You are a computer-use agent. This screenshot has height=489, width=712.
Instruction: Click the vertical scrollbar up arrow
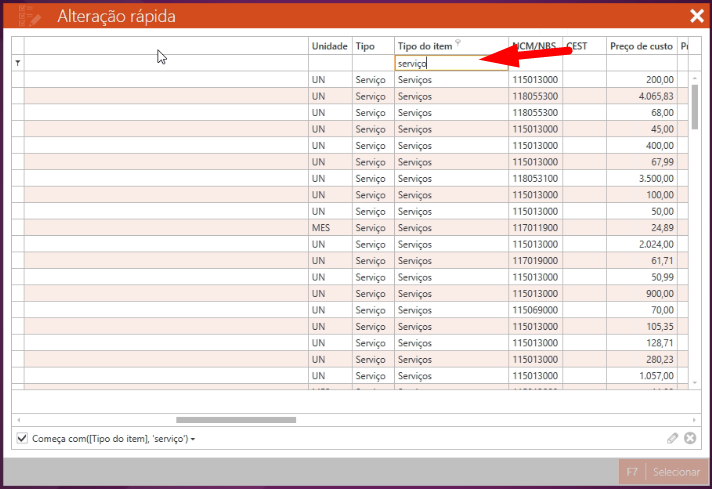tap(695, 78)
